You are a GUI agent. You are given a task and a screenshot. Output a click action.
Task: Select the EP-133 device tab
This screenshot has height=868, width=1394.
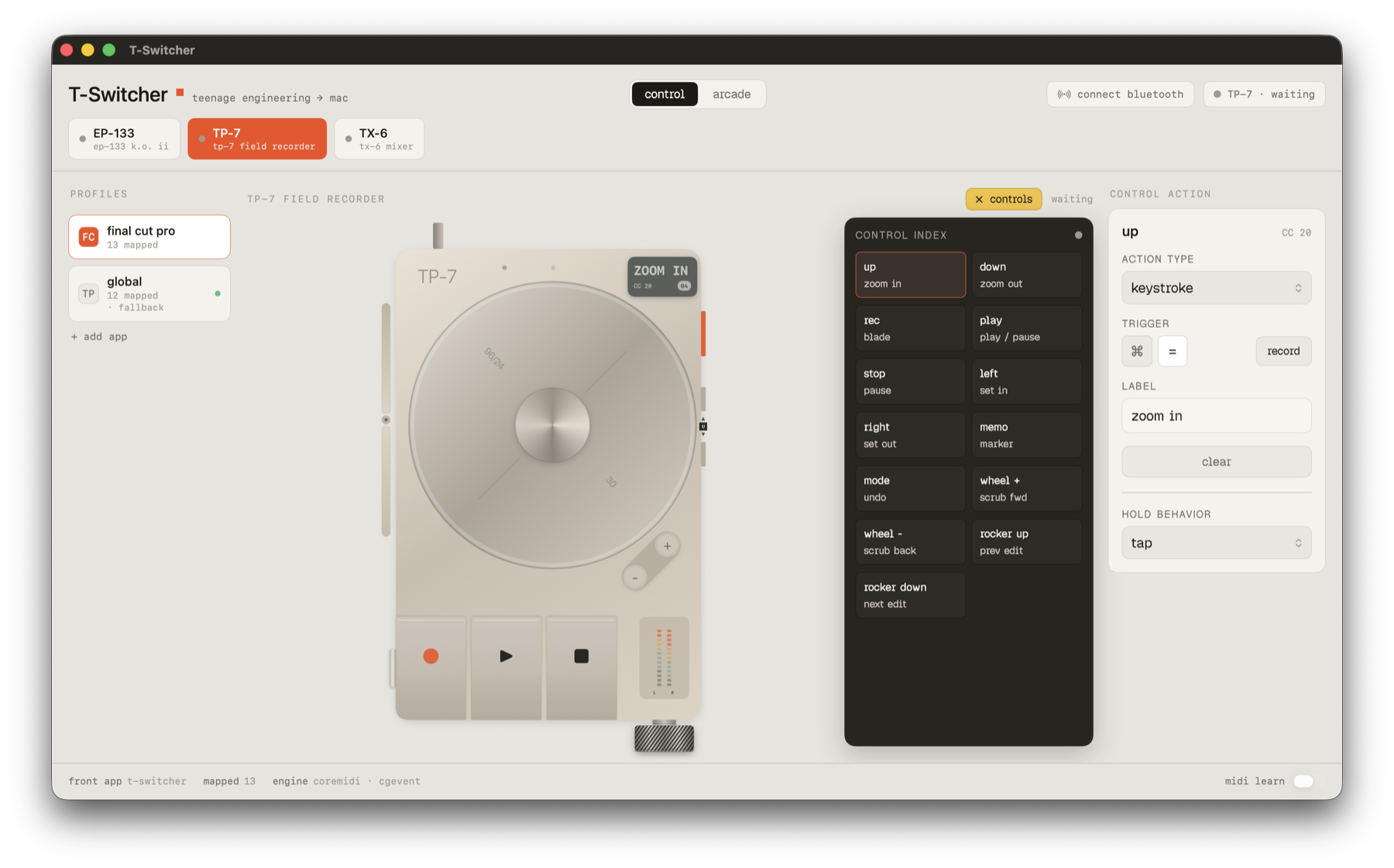[124, 139]
